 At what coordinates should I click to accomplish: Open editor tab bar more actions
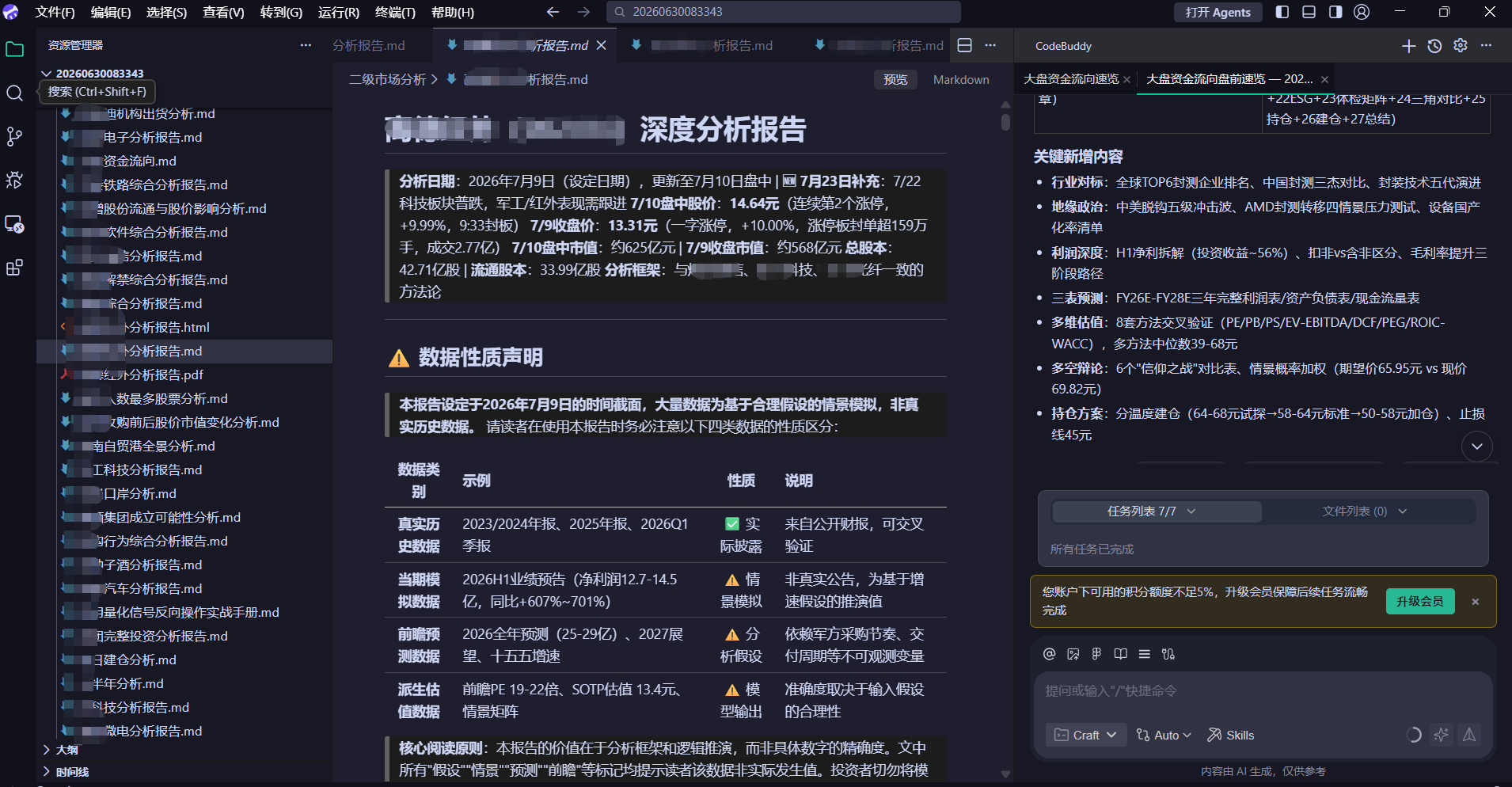(990, 45)
